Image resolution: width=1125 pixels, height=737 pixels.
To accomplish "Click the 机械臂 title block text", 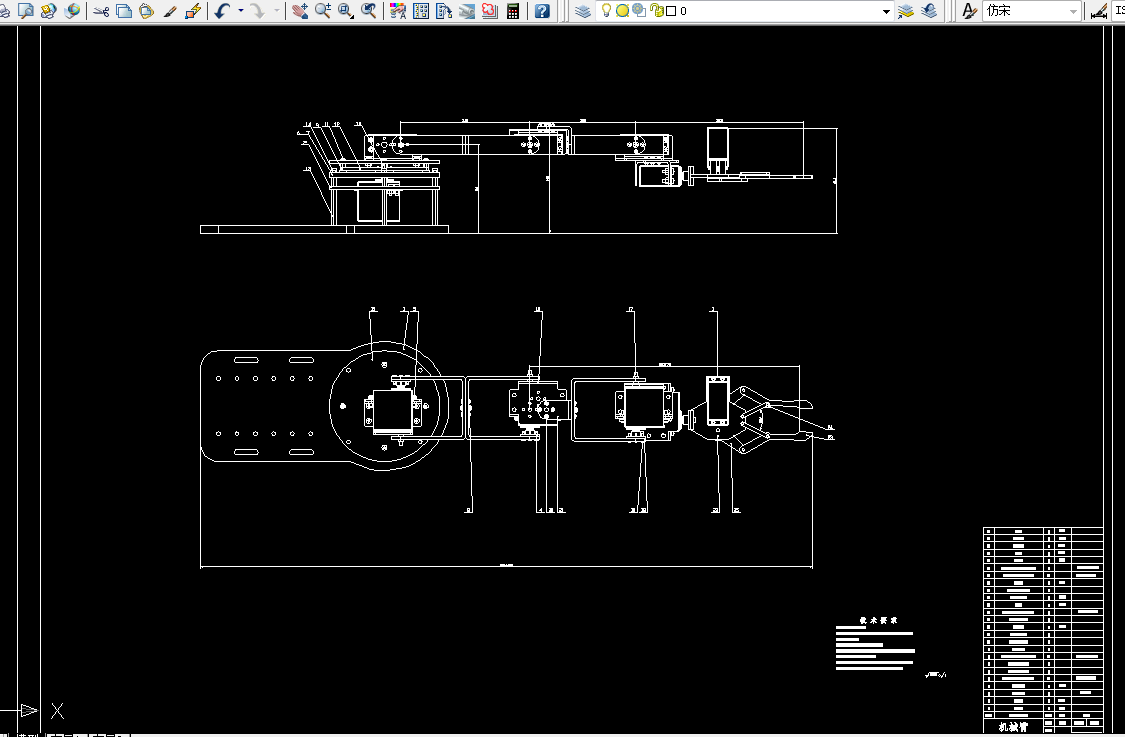I will click(x=1013, y=727).
